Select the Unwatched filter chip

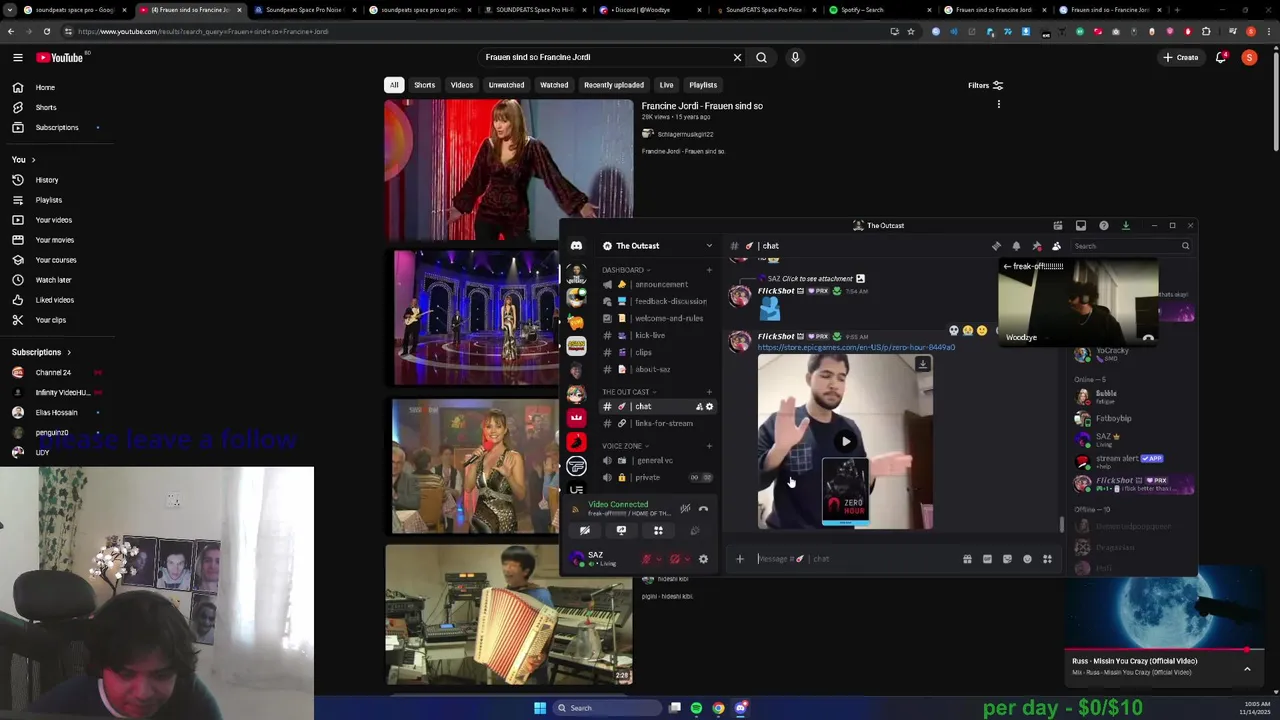click(x=506, y=85)
